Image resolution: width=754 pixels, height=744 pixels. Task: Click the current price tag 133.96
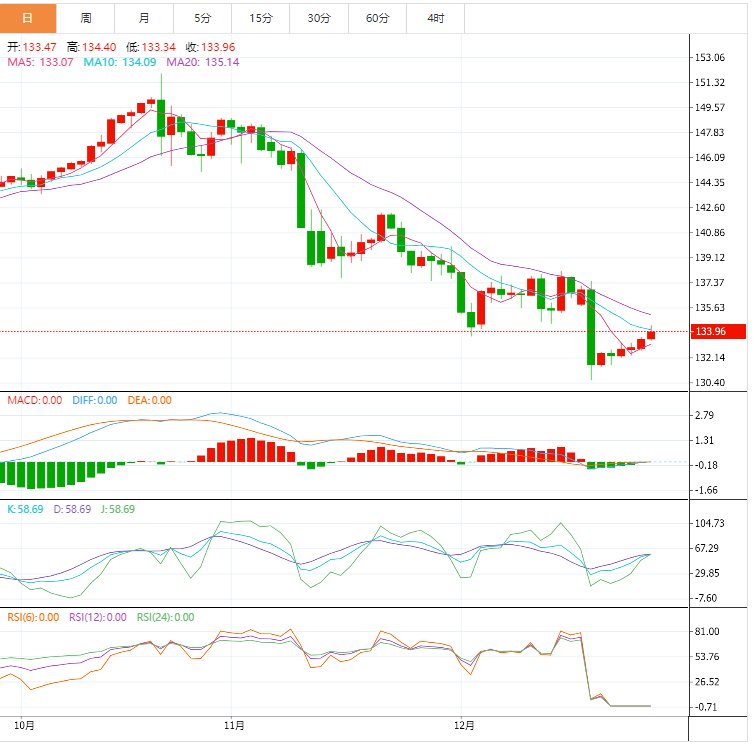point(710,332)
